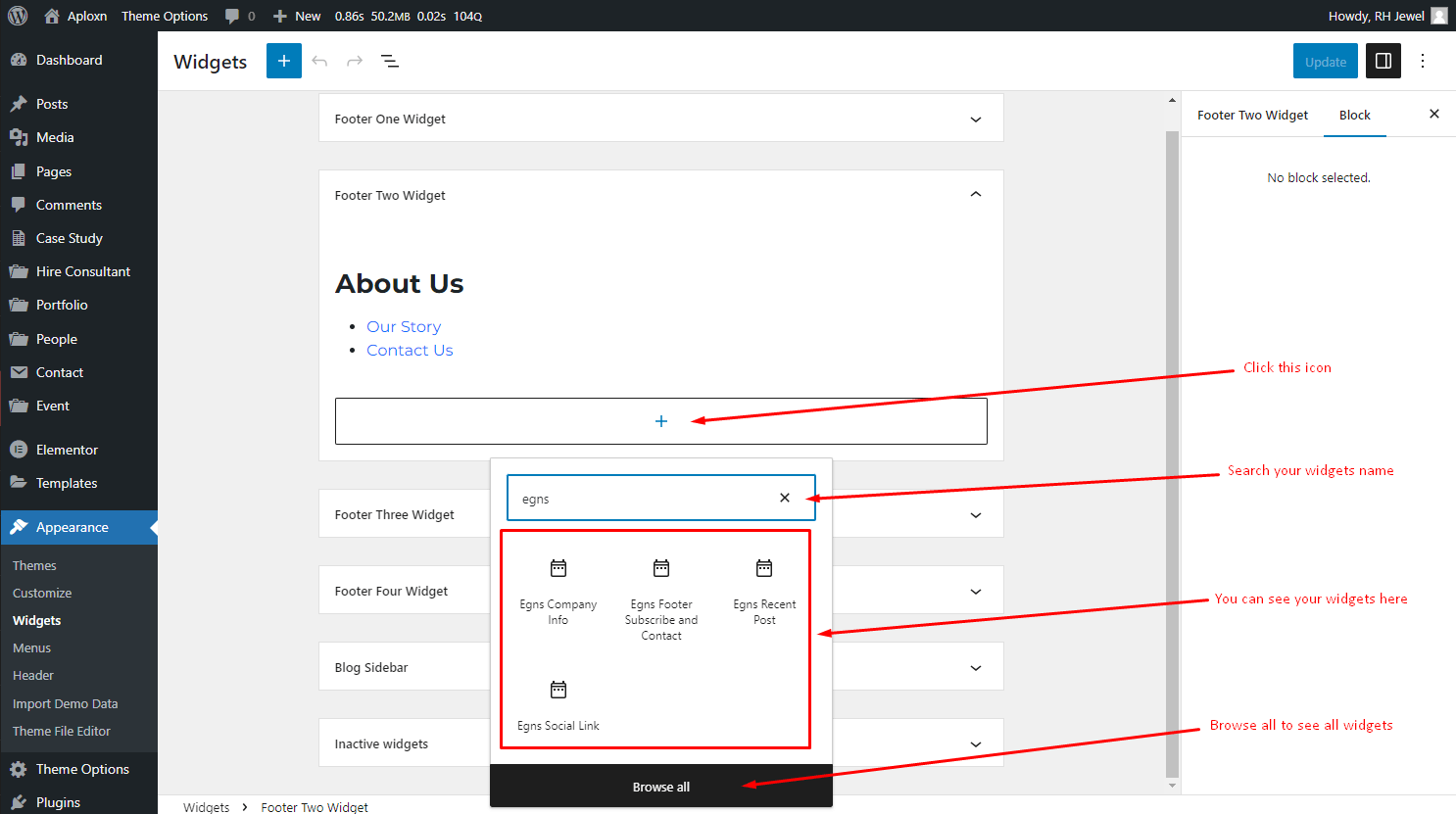Click the WordPress logo in admin bar
This screenshot has height=814, width=1456.
pos(18,16)
